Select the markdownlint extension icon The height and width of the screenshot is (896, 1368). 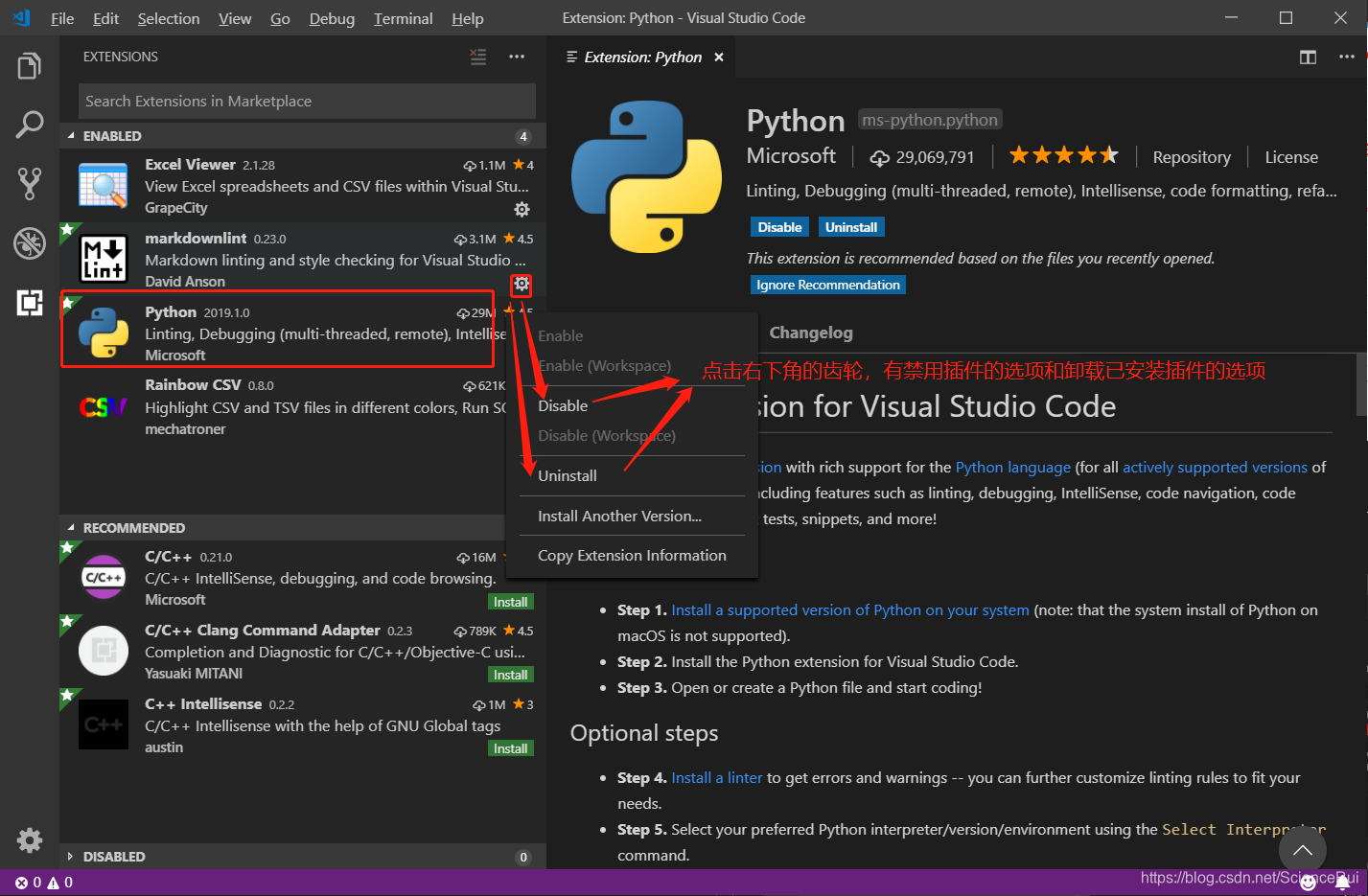tap(104, 260)
